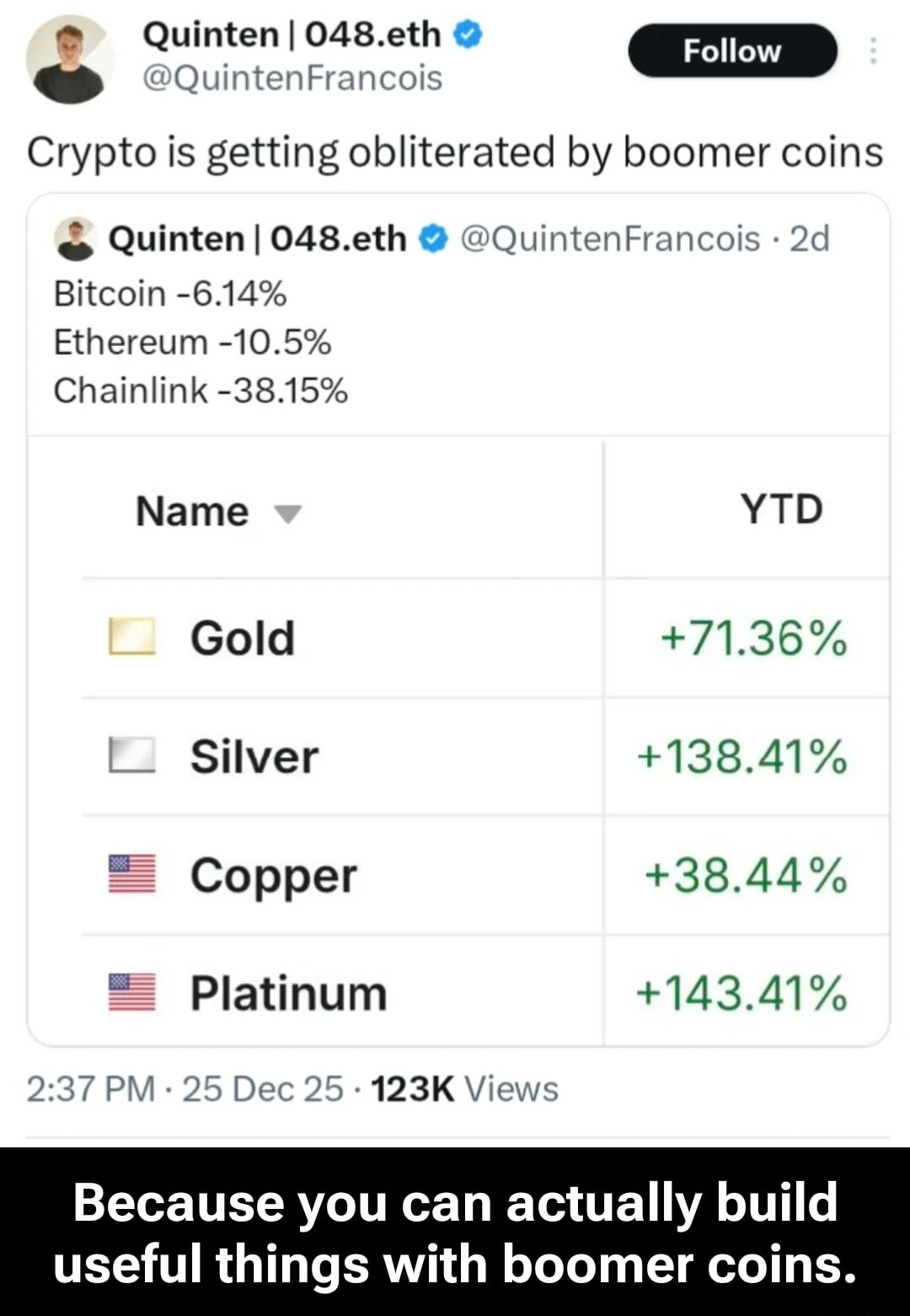Click the 2:37 PM timestamp link
Viewport: 910px width, 1316px height.
pos(91,1089)
